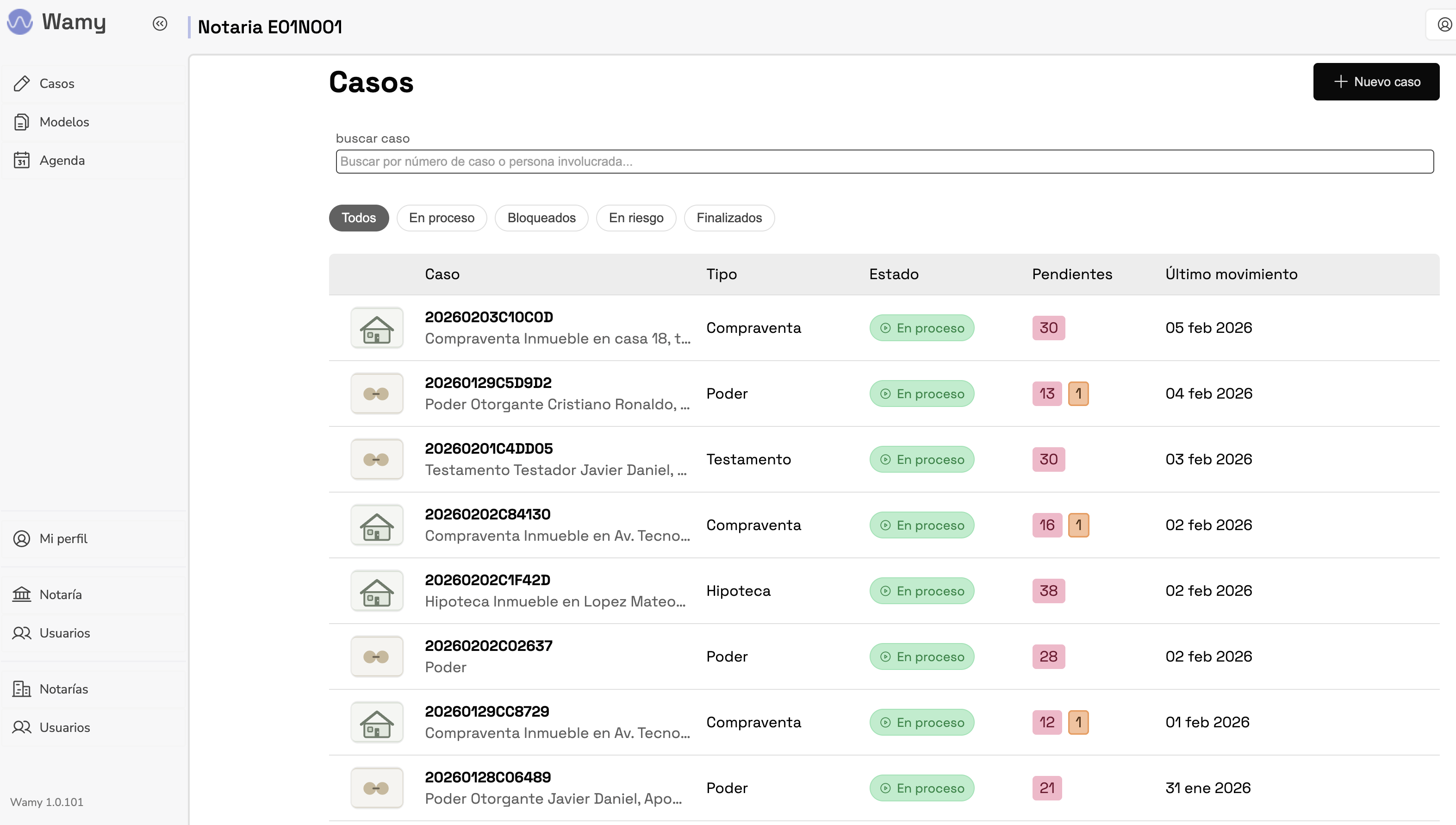Image resolution: width=1456 pixels, height=825 pixels.
Task: Open Notaría bank building icon
Action: click(x=21, y=594)
